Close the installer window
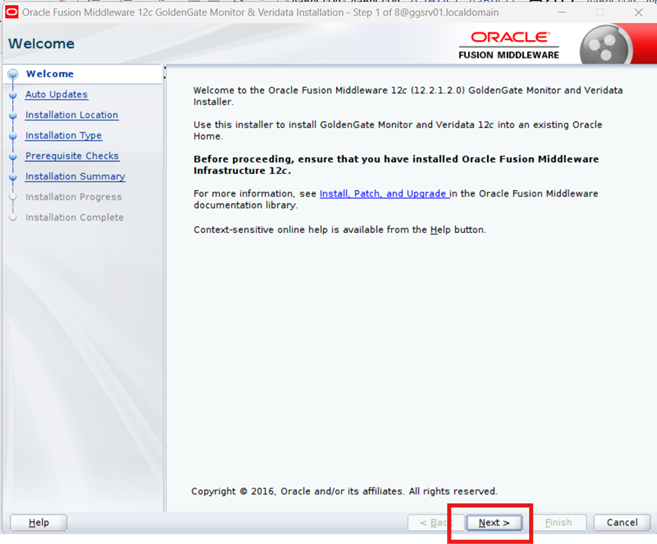The image size is (657, 544). (638, 13)
